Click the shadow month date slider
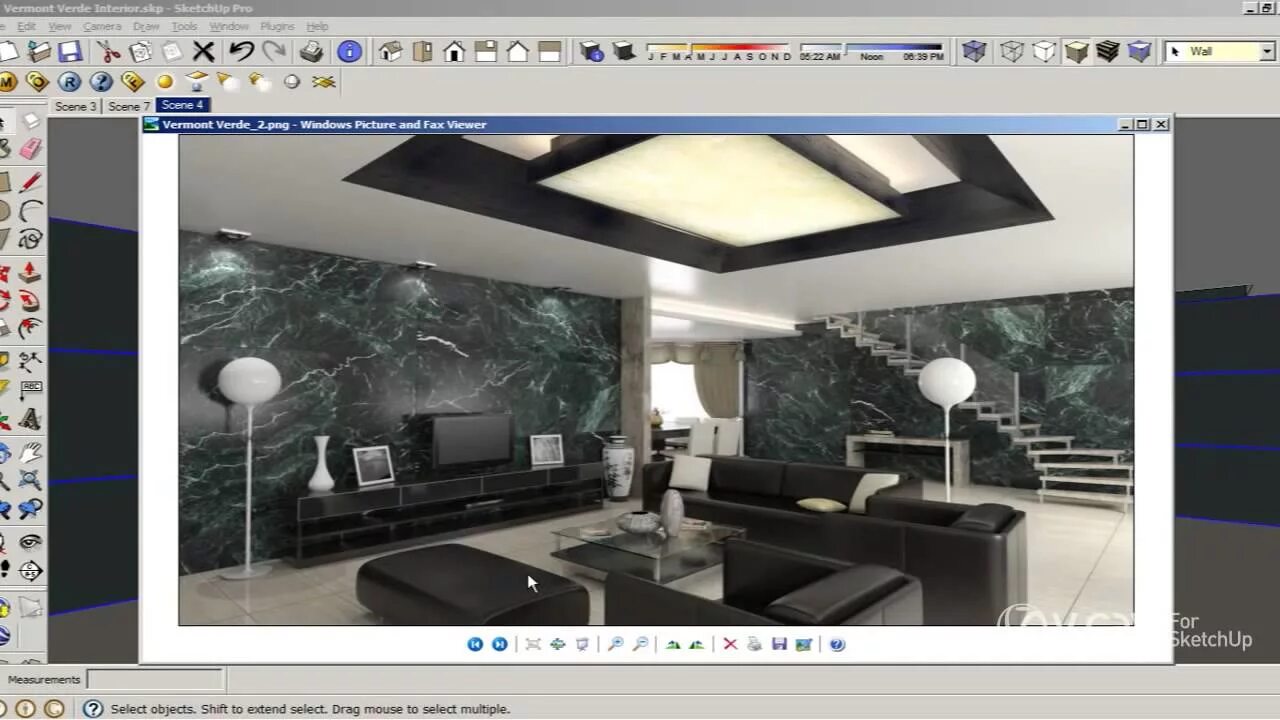Image resolution: width=1280 pixels, height=720 pixels. [718, 46]
